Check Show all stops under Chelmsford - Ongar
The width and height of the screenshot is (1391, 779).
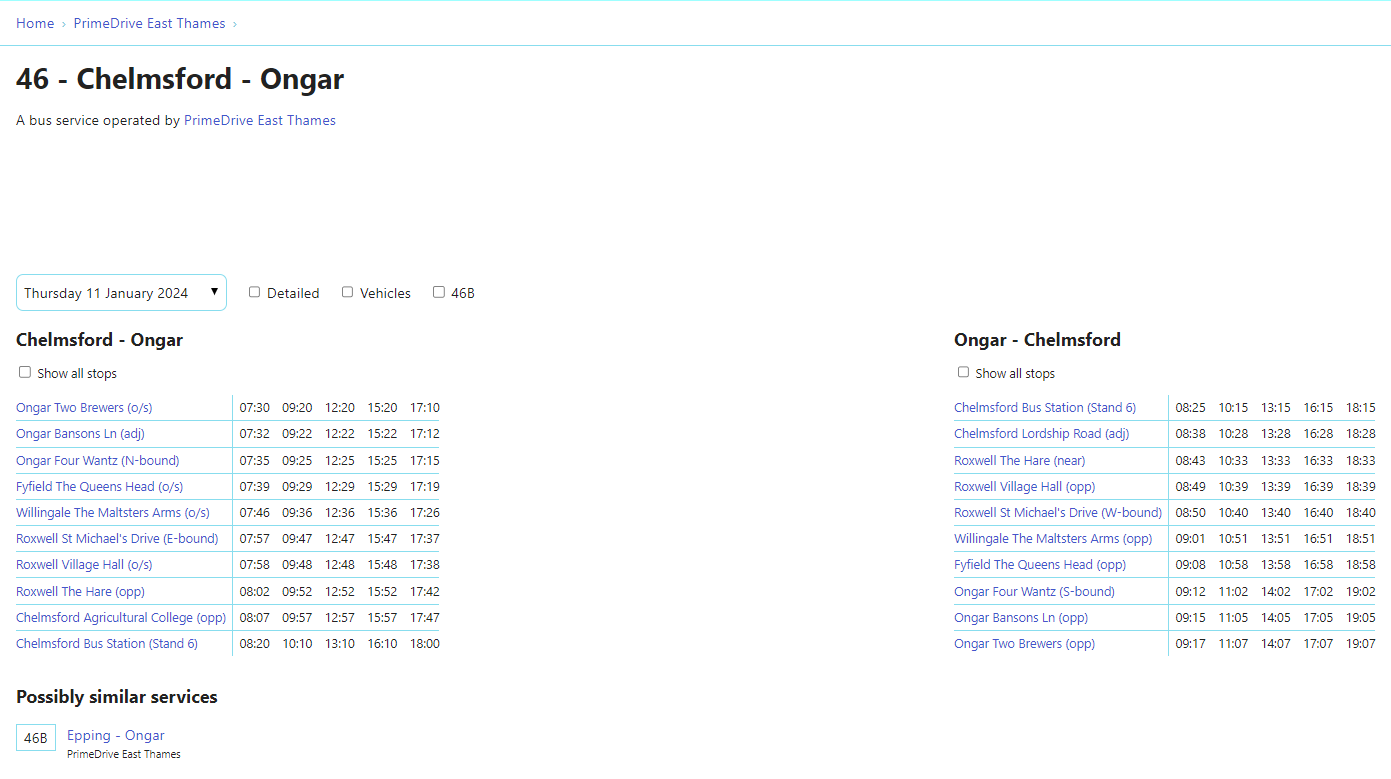(x=25, y=372)
